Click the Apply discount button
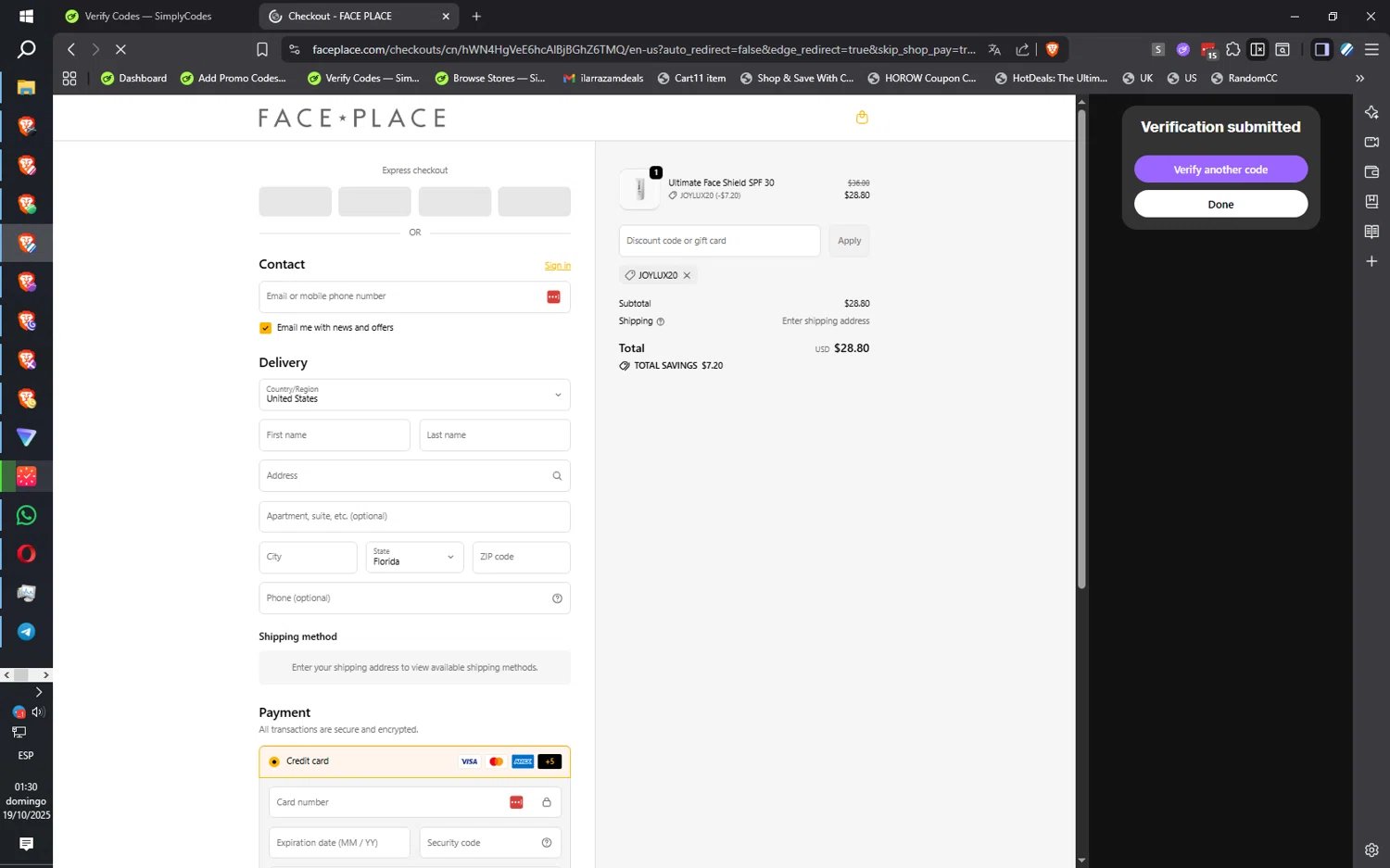The image size is (1390, 868). tap(849, 241)
